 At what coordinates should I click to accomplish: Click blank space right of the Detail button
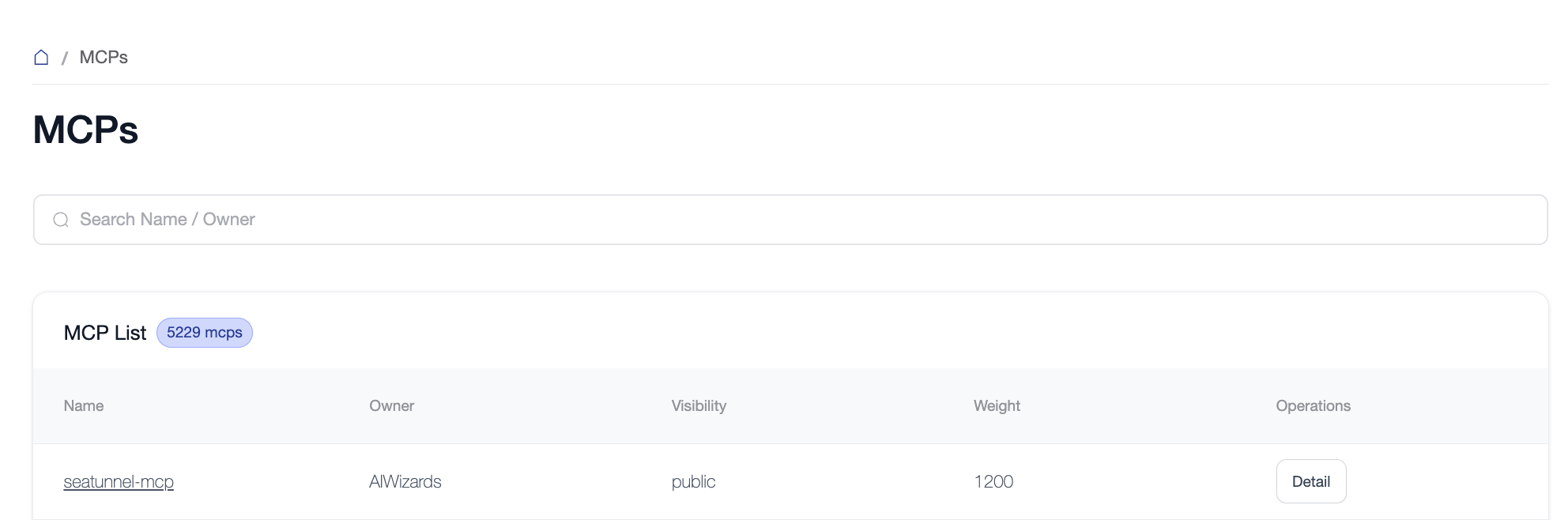coord(1446,482)
